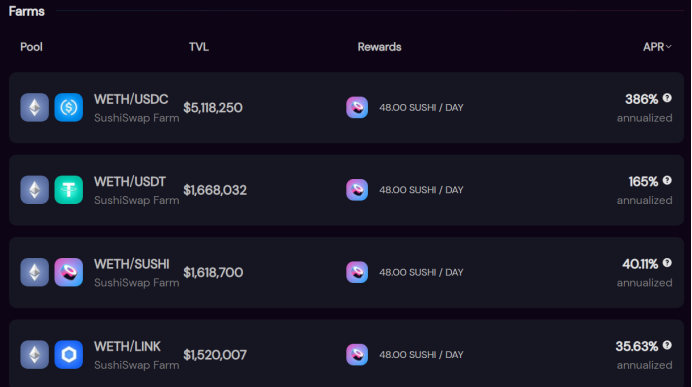
Task: Click the question mark next to 386% APR
Action: point(667,98)
